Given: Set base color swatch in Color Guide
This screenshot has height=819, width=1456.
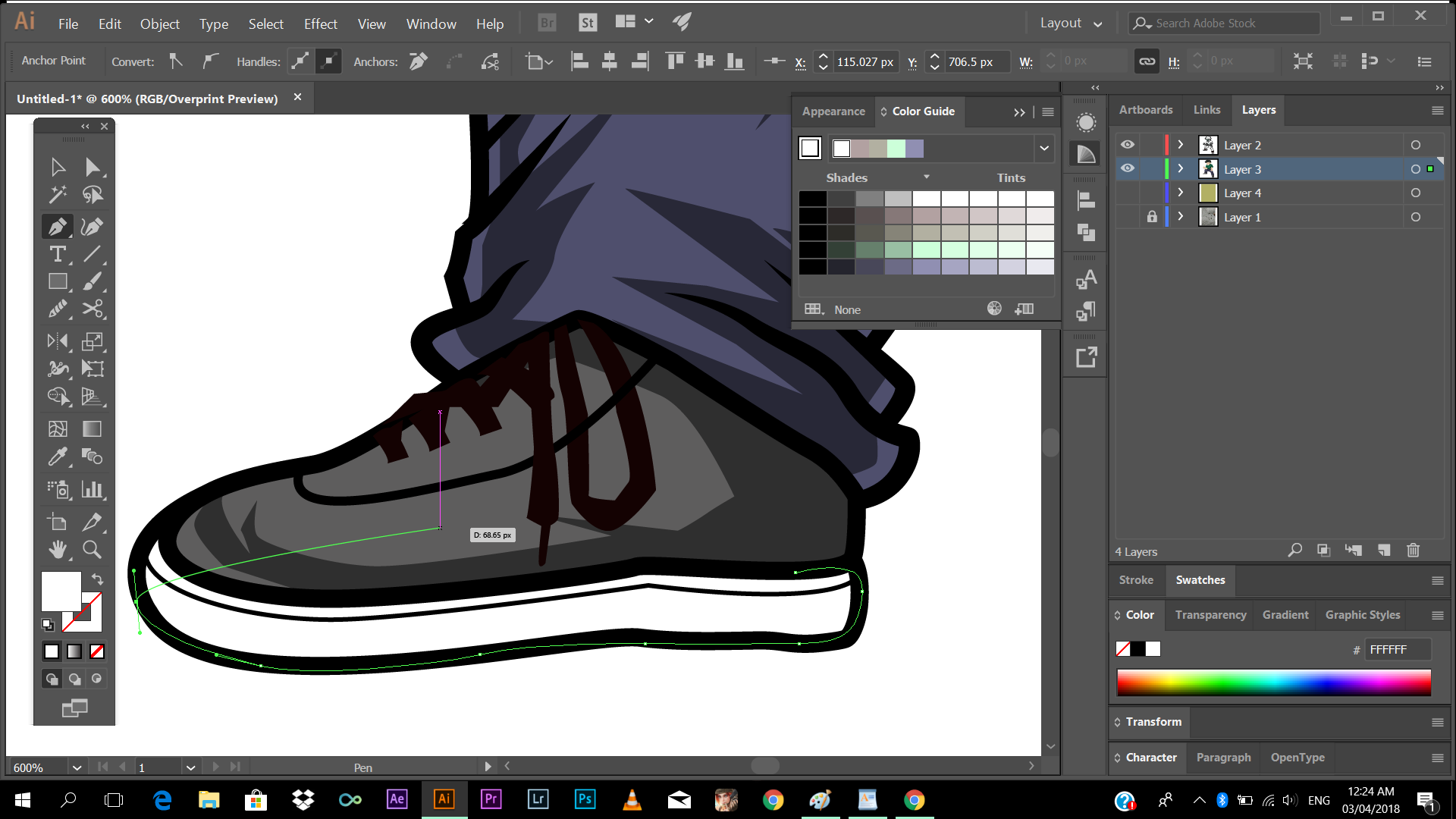Looking at the screenshot, I should pos(810,148).
